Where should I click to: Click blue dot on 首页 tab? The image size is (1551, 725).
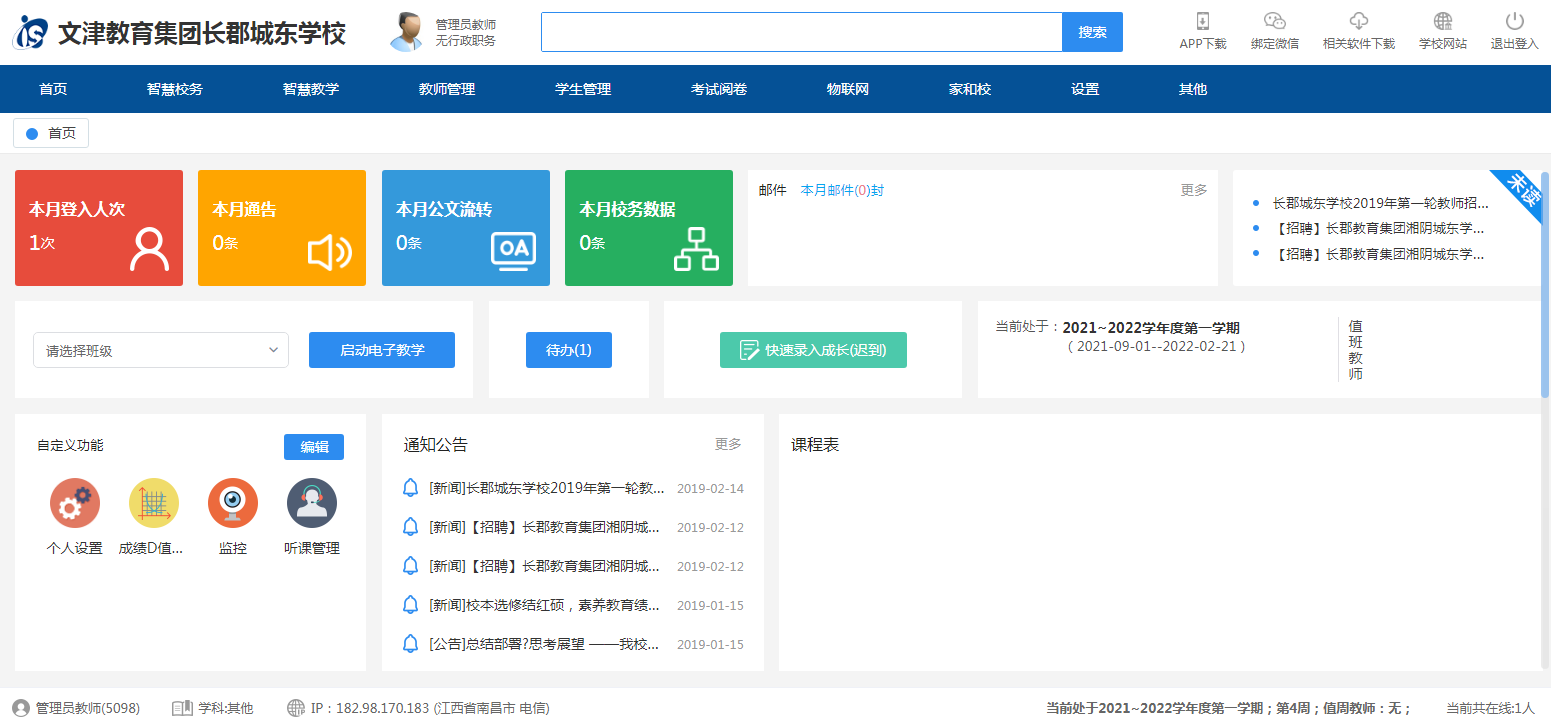click(32, 133)
